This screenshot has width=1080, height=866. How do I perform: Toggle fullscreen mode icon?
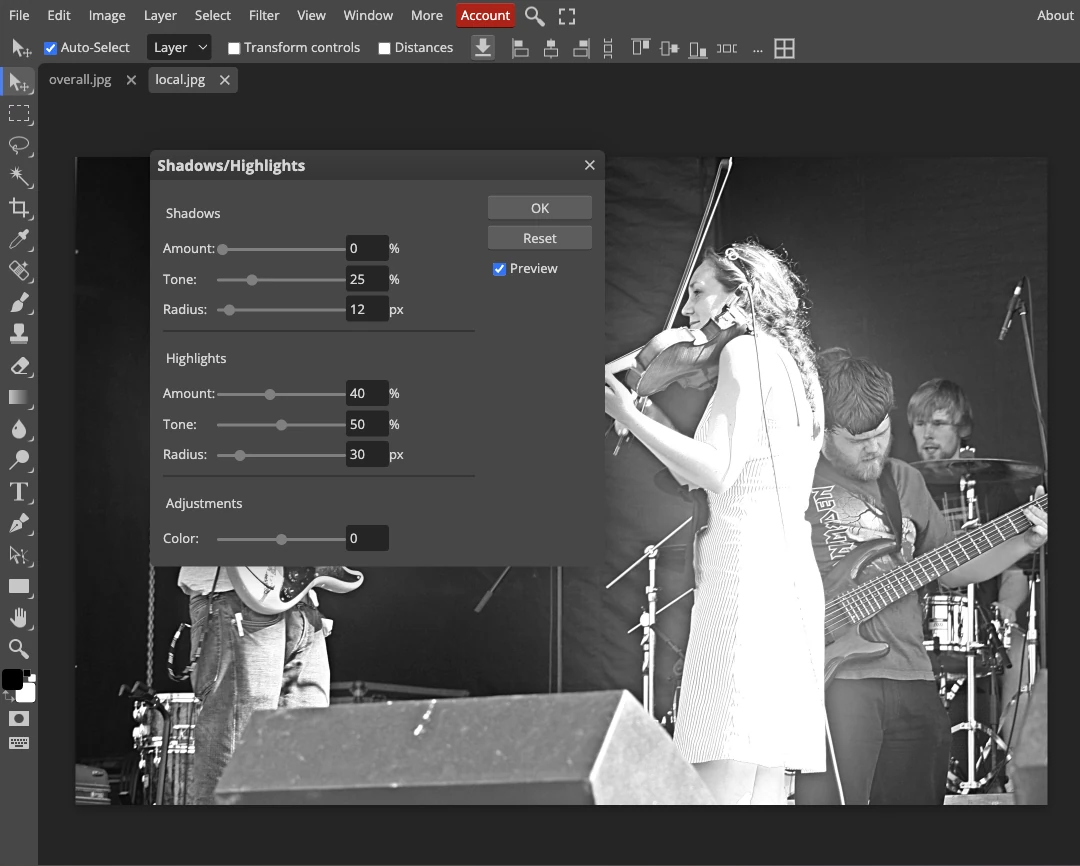point(567,17)
